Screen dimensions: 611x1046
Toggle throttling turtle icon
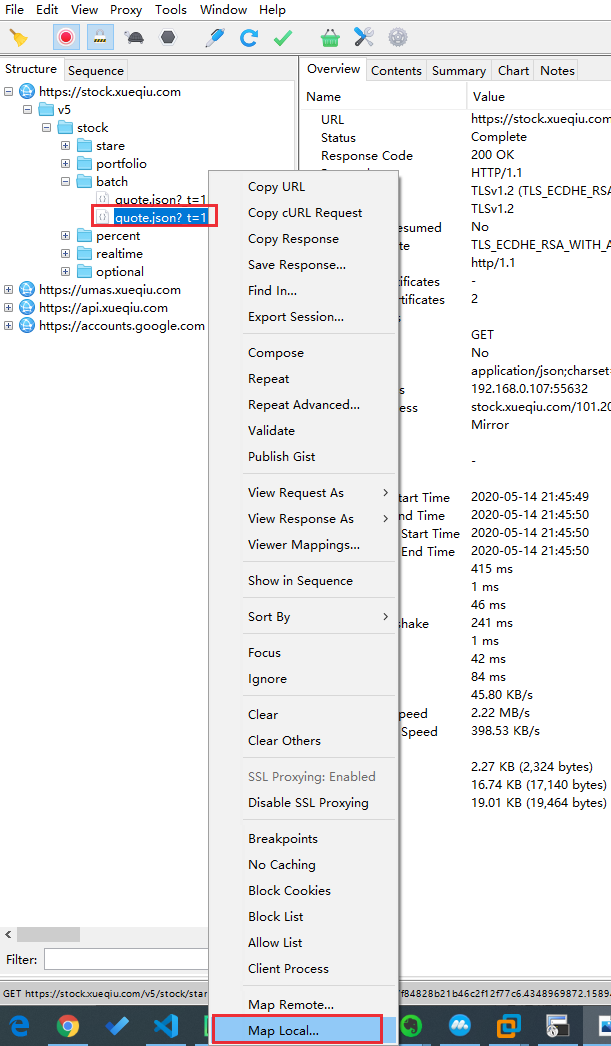(x=134, y=37)
